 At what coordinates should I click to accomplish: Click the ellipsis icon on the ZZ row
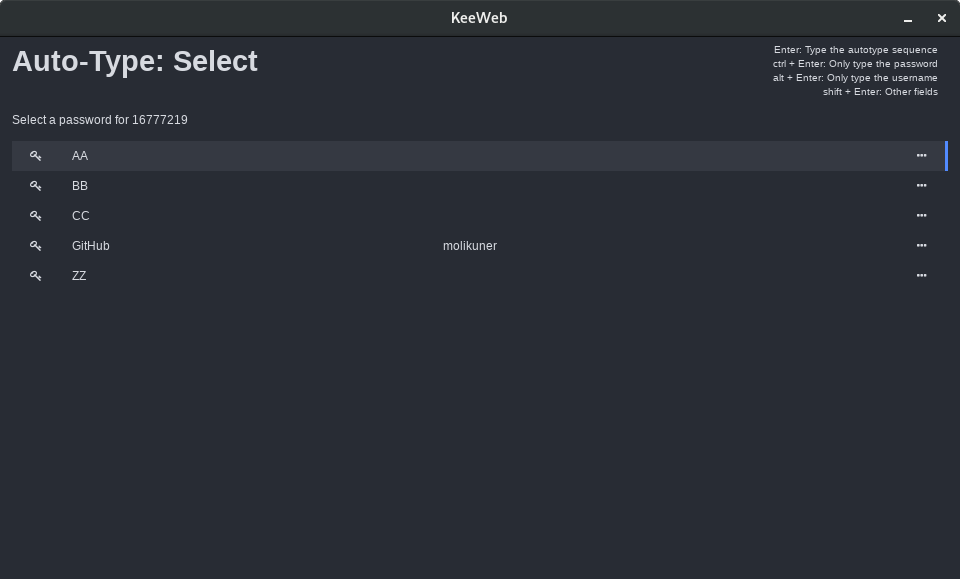click(921, 276)
